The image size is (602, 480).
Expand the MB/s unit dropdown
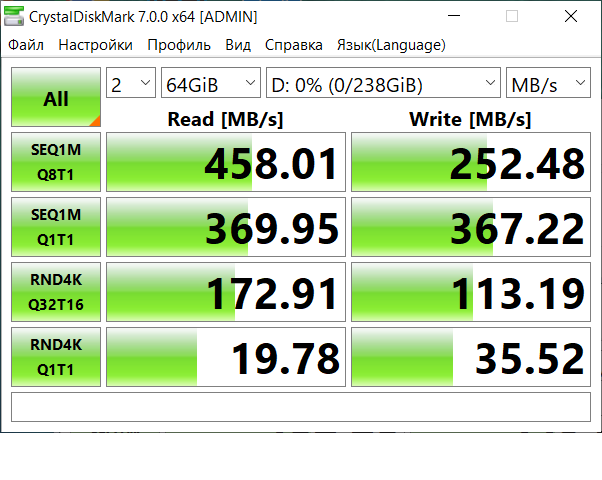pyautogui.click(x=548, y=84)
